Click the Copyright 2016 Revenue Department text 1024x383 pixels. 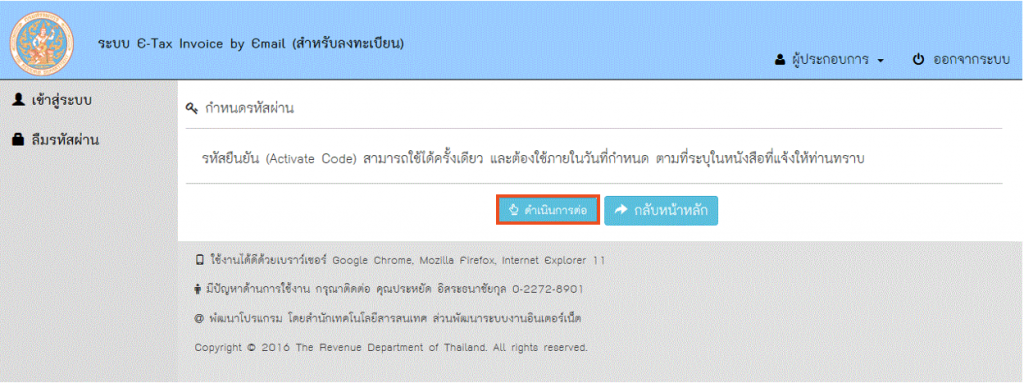(x=391, y=348)
